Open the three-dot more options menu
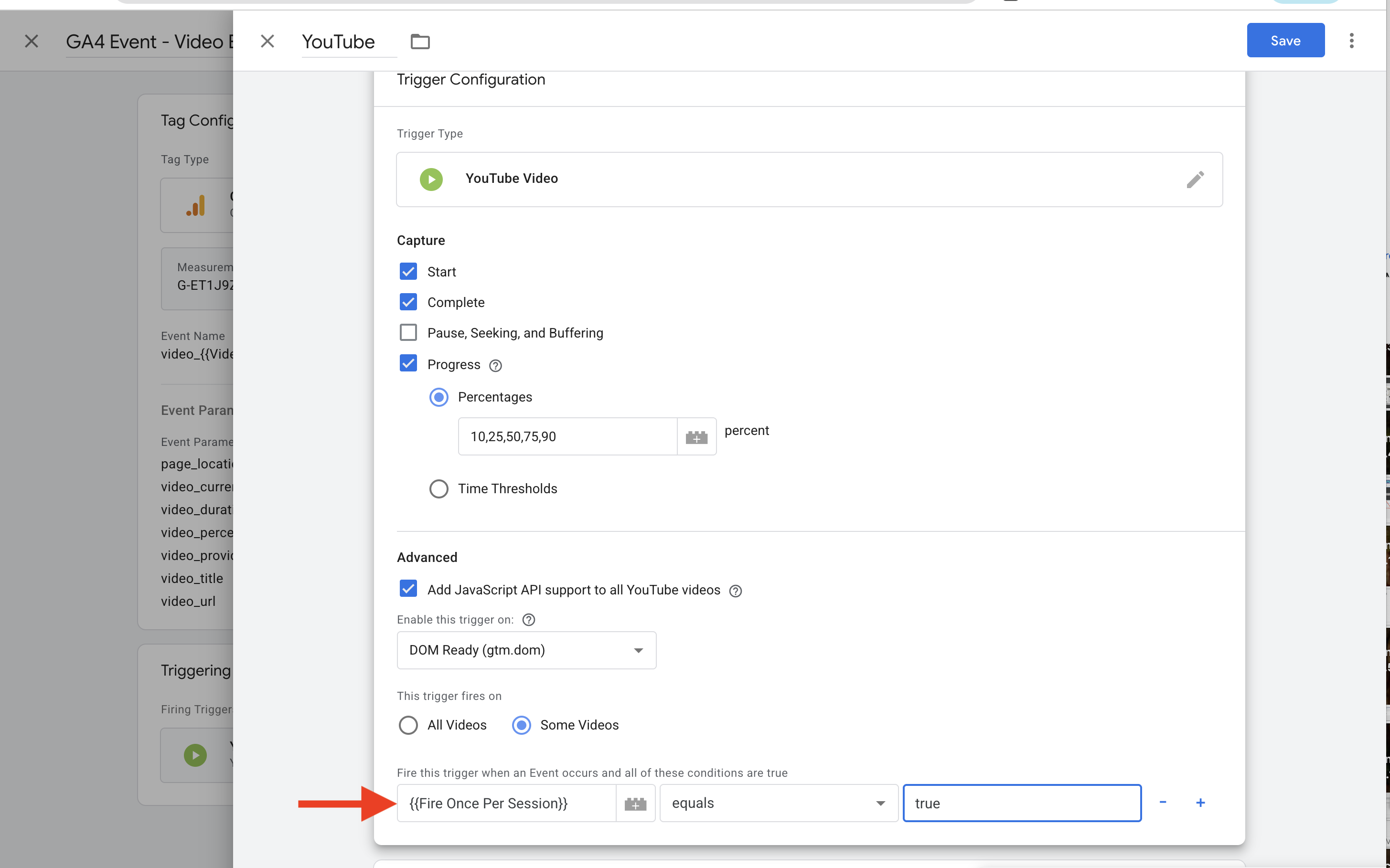This screenshot has height=868, width=1390. coord(1351,41)
